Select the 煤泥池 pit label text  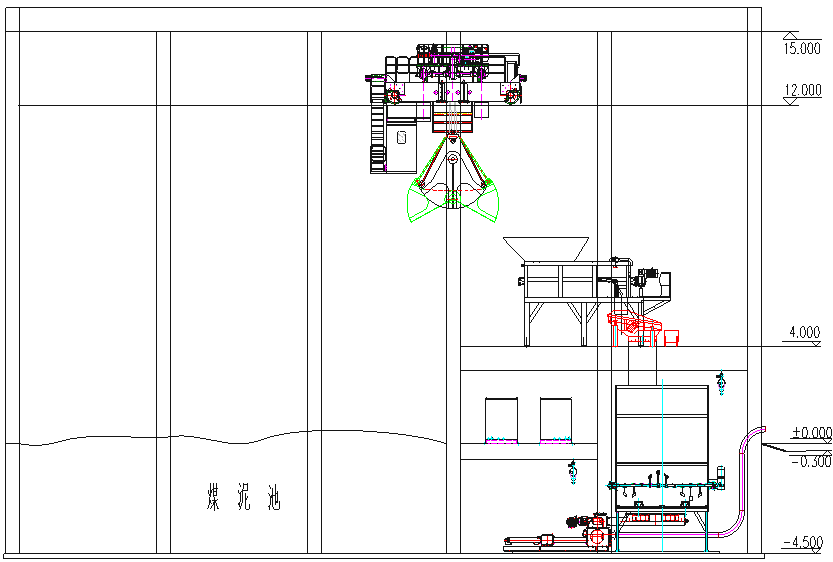pyautogui.click(x=243, y=497)
